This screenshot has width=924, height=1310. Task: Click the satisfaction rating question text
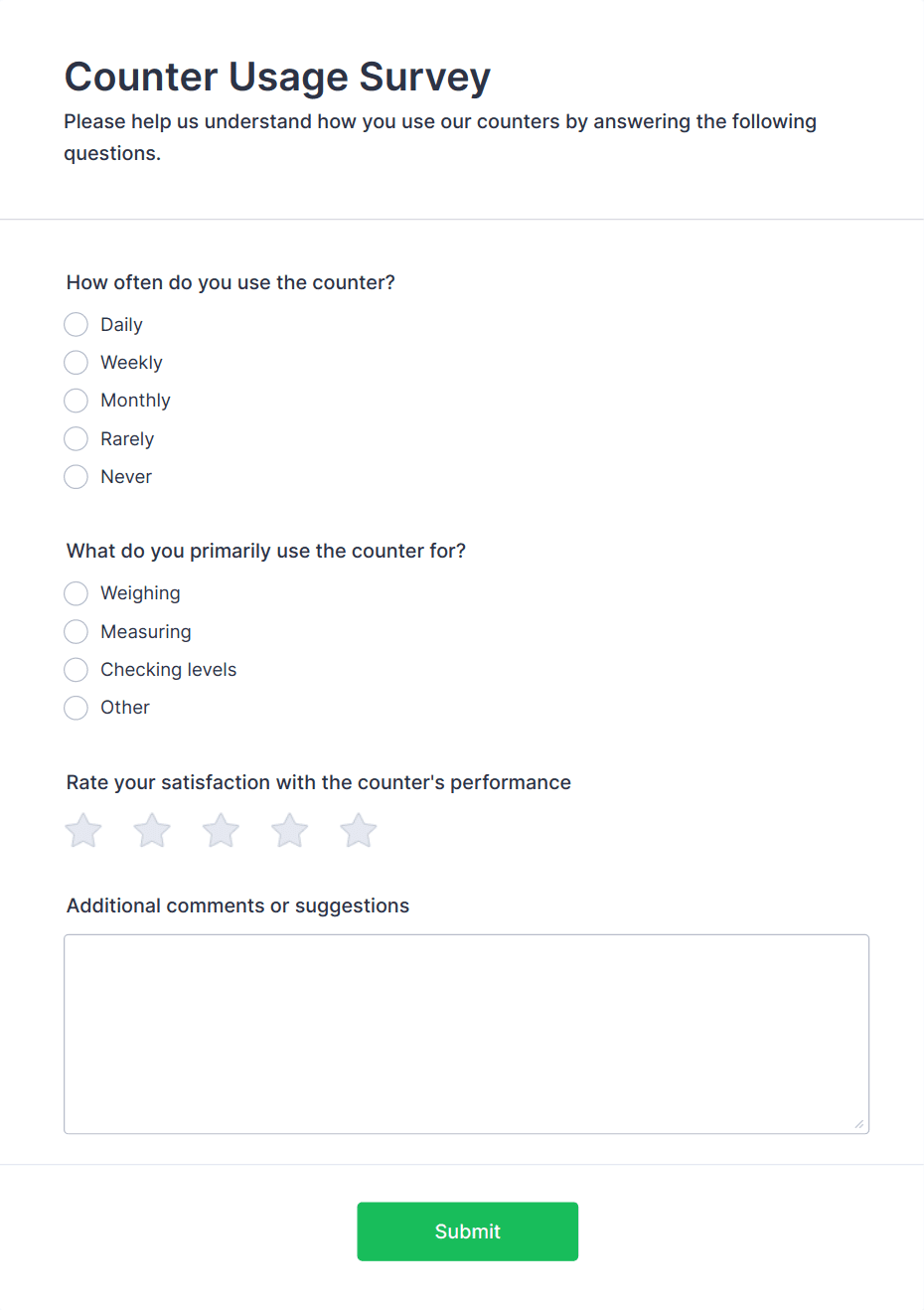(x=318, y=782)
